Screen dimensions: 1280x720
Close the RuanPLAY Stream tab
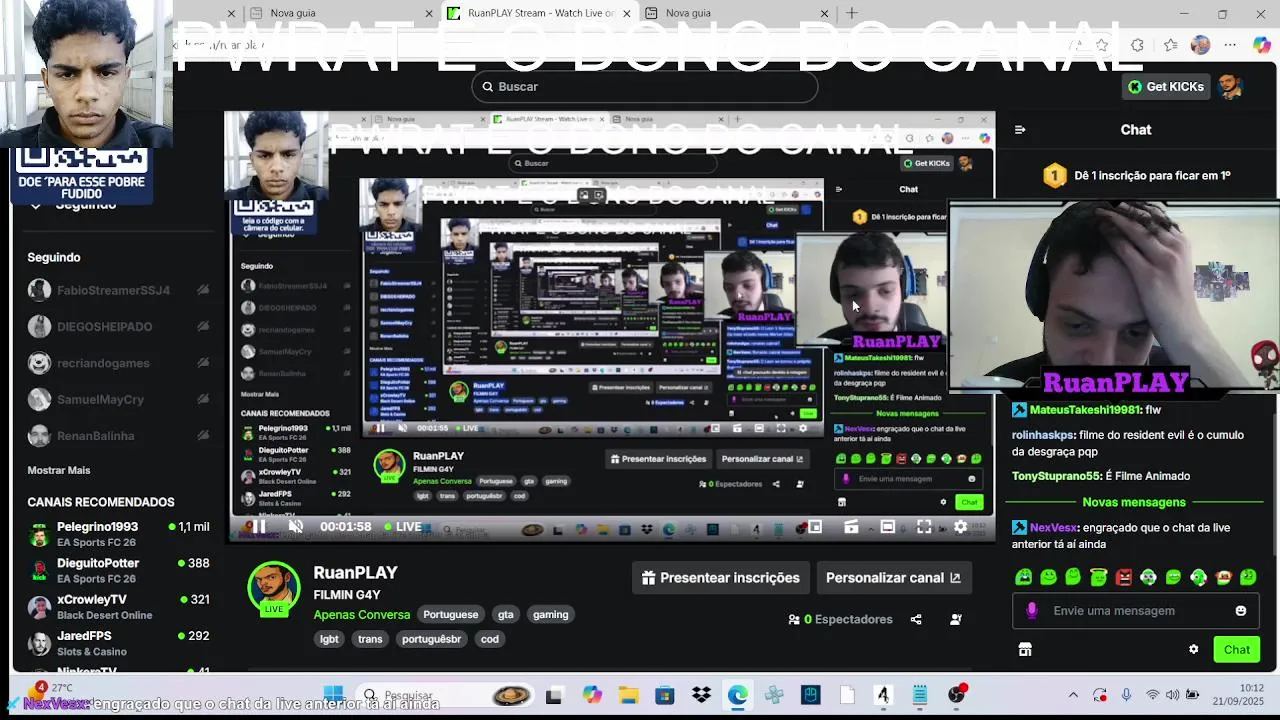627,13
